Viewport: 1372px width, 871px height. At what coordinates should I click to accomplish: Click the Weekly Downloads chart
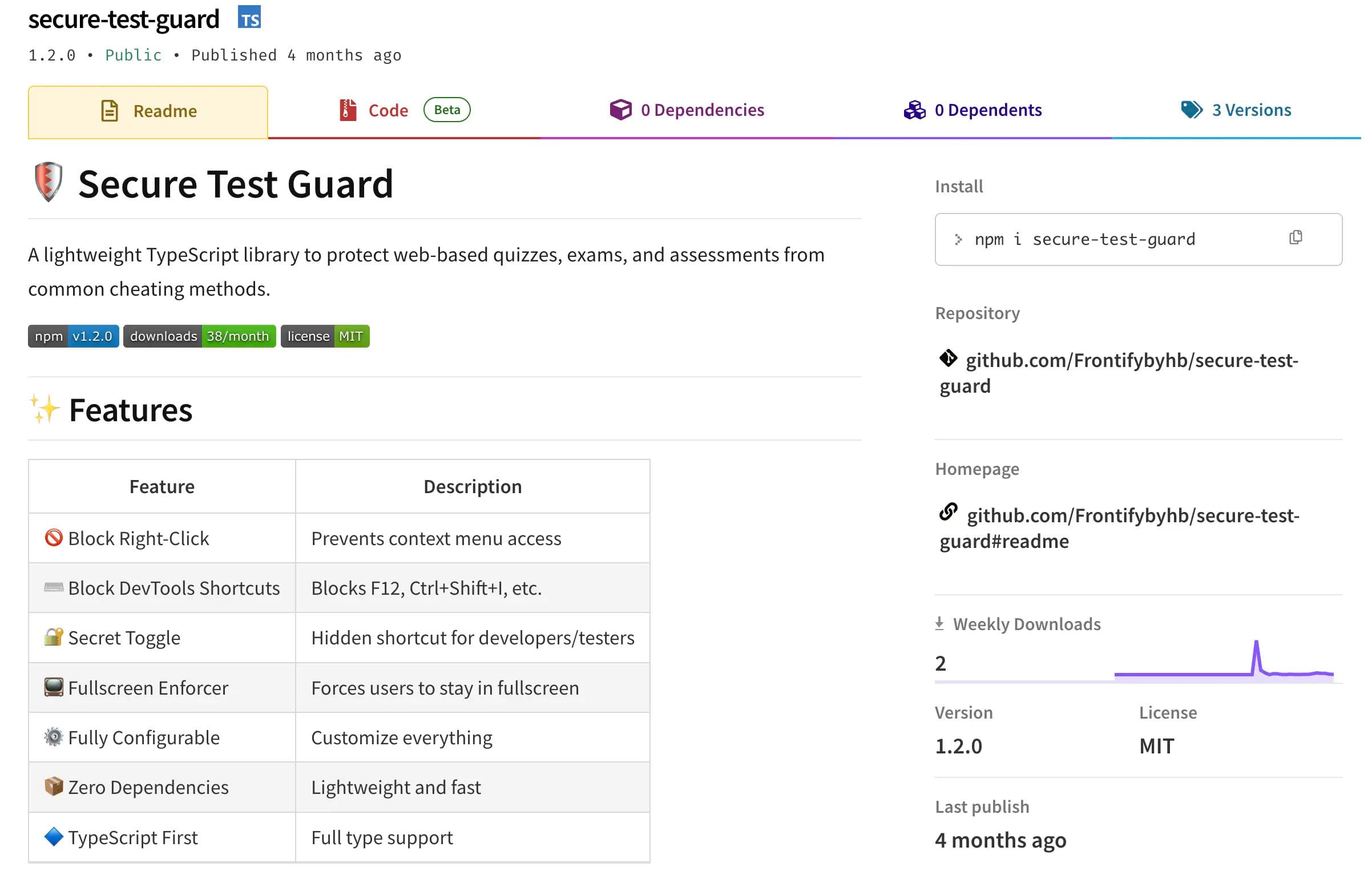tap(1224, 661)
